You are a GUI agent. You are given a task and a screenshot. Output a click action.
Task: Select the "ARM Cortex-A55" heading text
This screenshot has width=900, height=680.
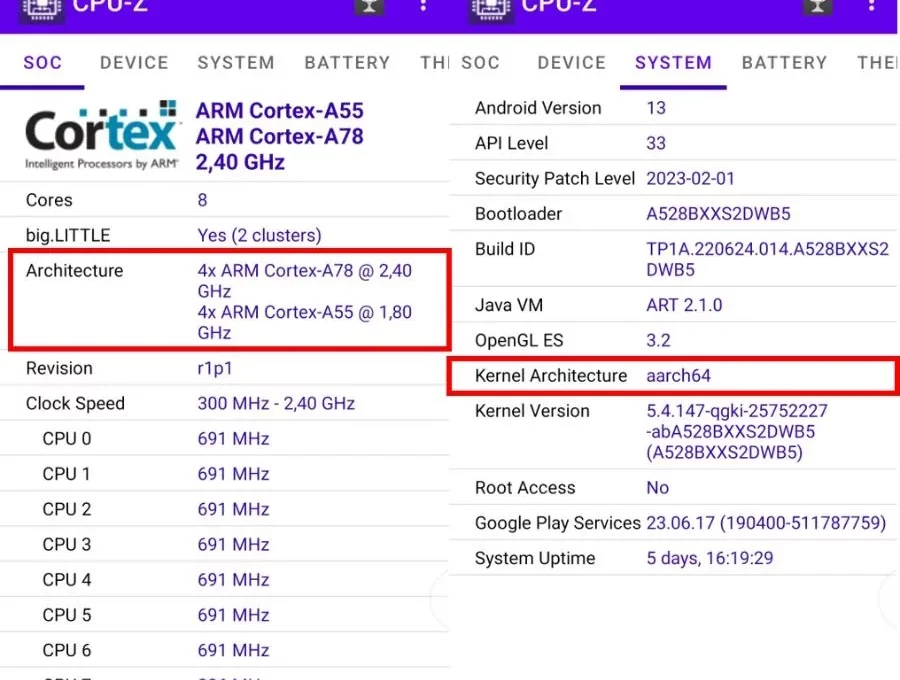click(280, 110)
